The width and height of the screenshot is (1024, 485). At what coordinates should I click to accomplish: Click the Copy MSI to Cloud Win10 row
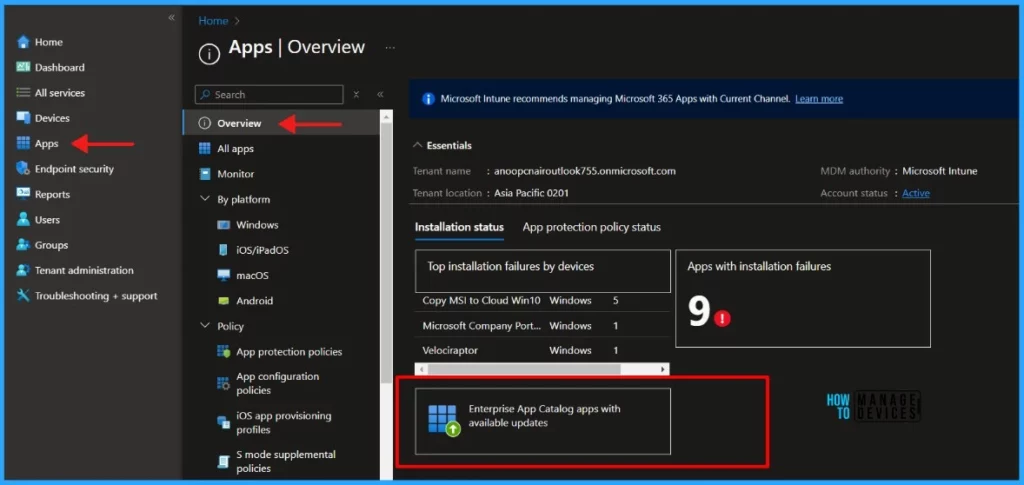pyautogui.click(x=543, y=301)
